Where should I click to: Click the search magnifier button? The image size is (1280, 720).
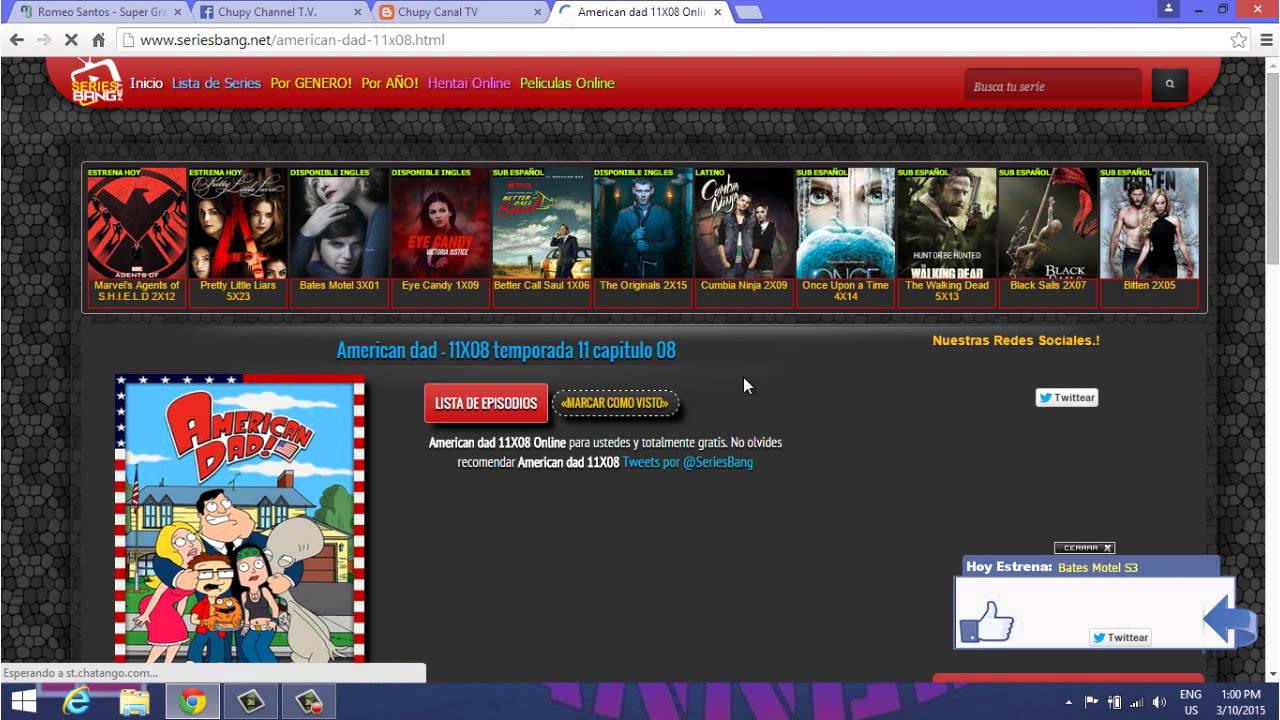pyautogui.click(x=1170, y=85)
